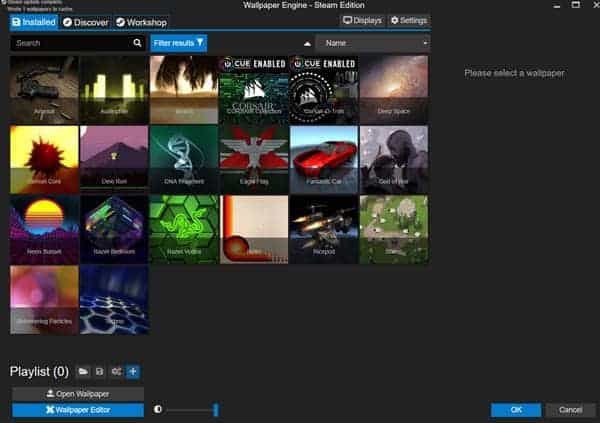This screenshot has width=600, height=423.
Task: Switch to the Discover tab
Action: [85, 21]
